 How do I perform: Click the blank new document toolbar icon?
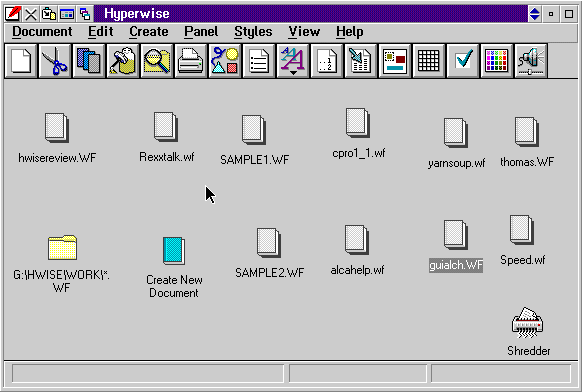(x=21, y=61)
